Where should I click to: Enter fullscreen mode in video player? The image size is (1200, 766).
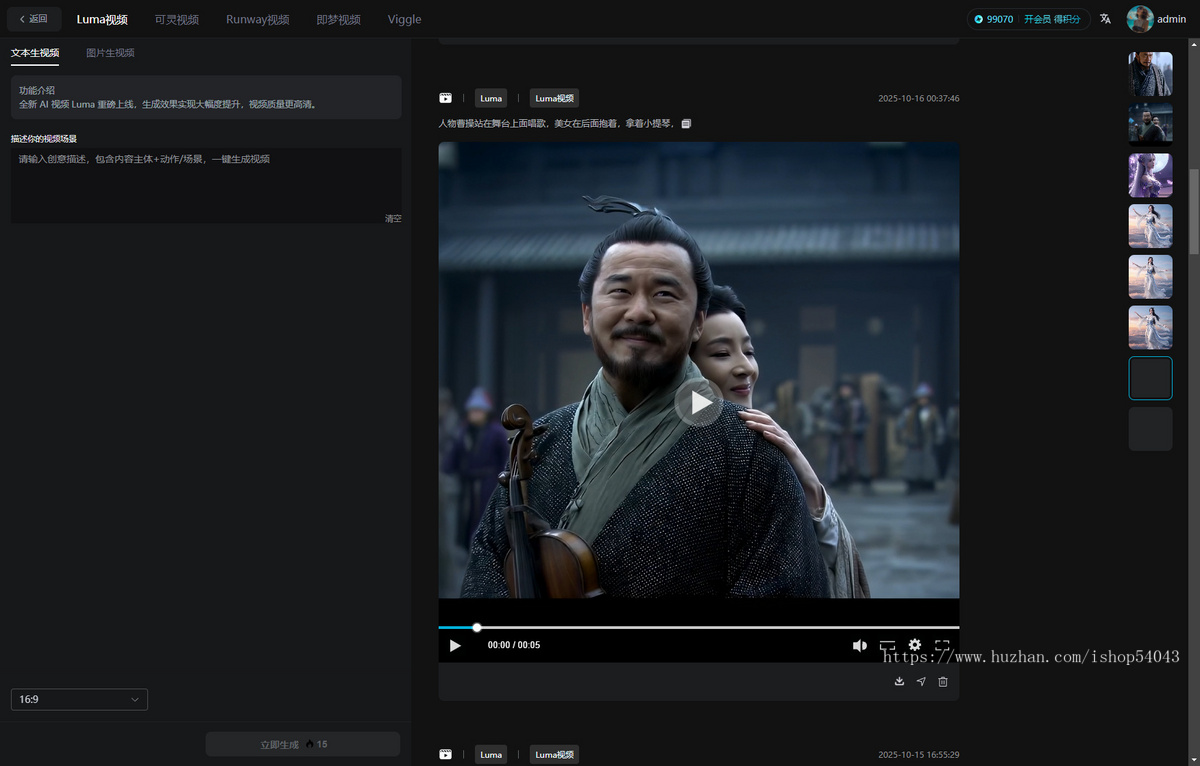tap(941, 645)
